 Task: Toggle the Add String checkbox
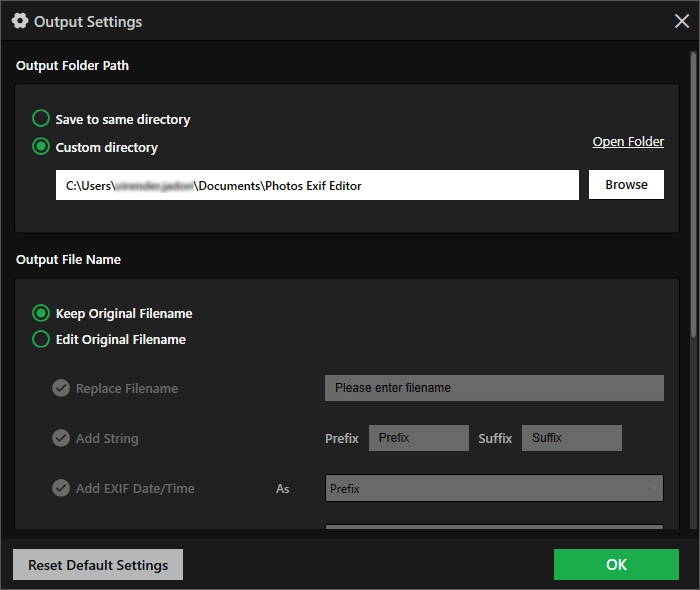(61, 438)
